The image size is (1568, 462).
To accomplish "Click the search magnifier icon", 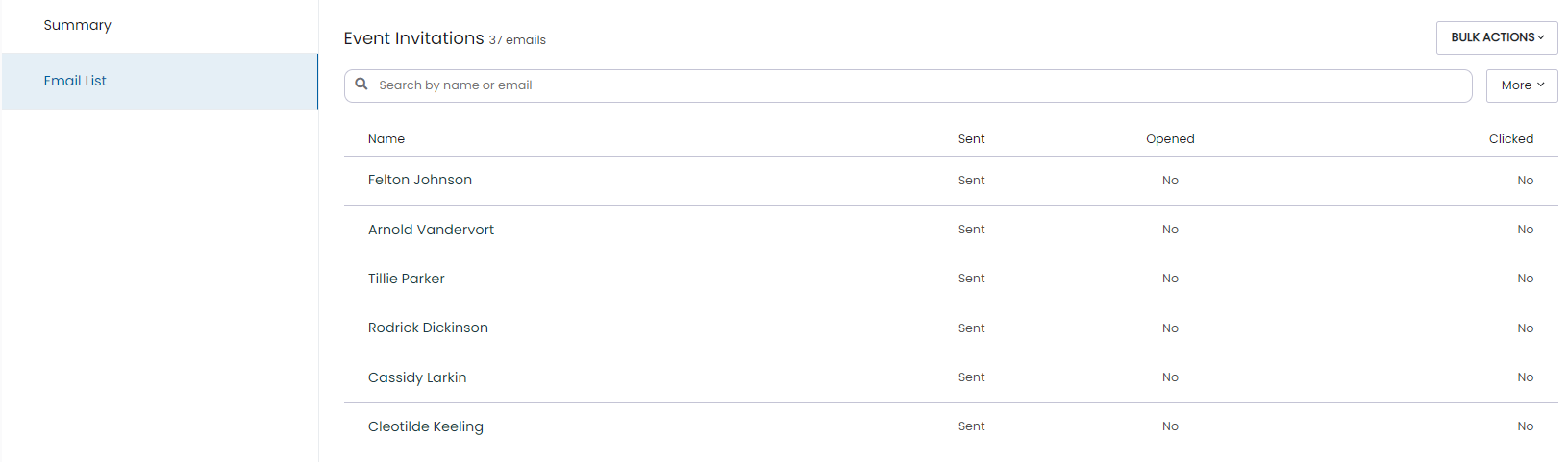I will pyautogui.click(x=361, y=85).
